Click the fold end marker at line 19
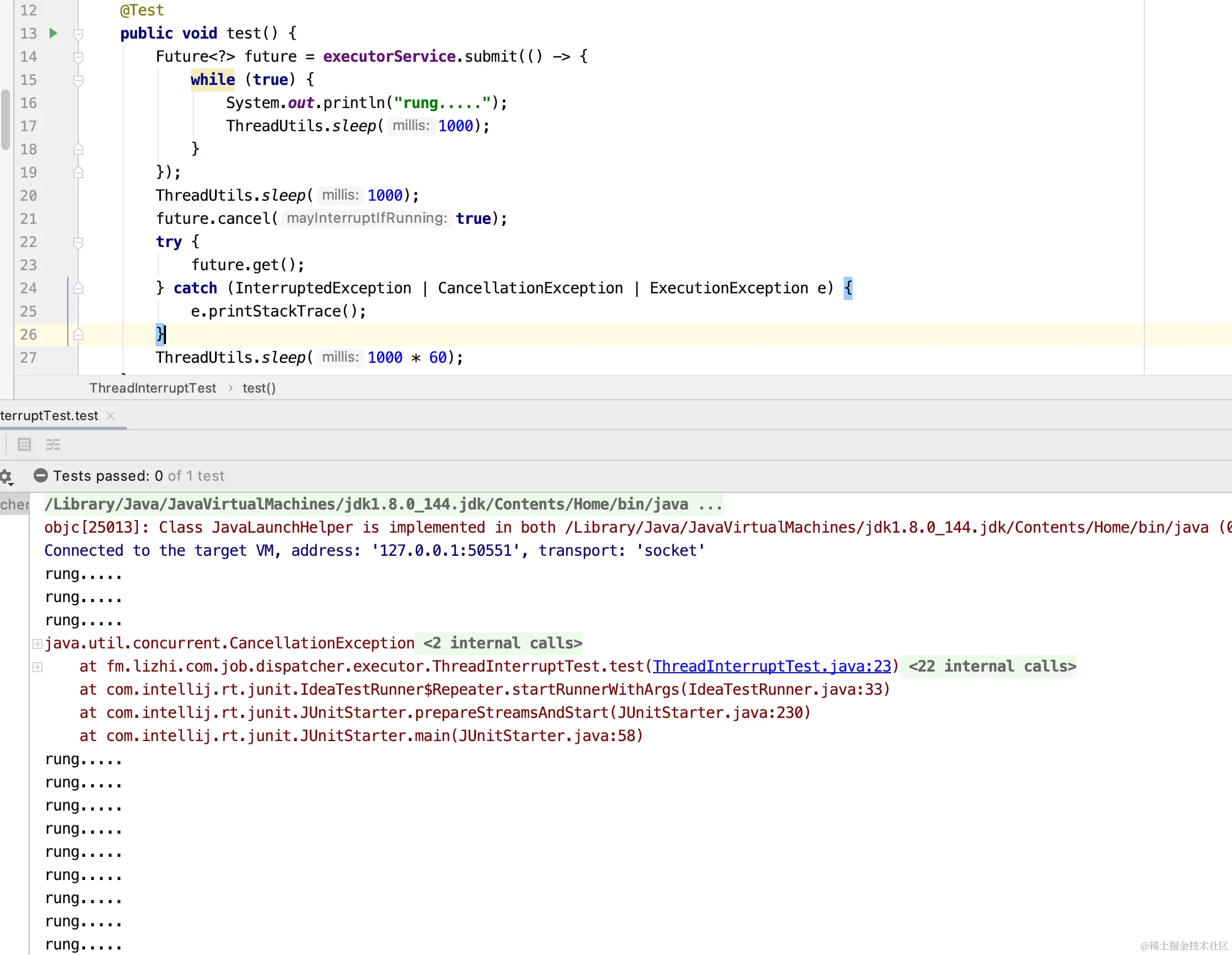 (x=78, y=173)
